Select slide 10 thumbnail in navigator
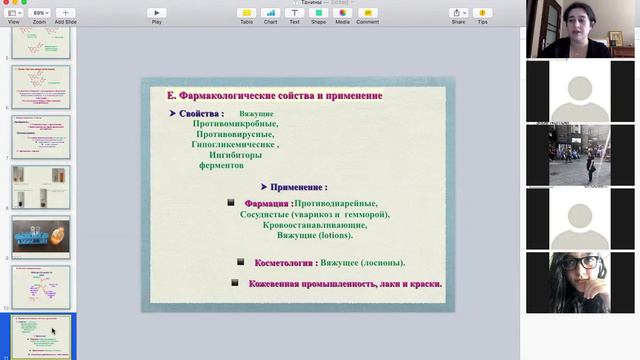The height and width of the screenshot is (360, 640). 41,287
